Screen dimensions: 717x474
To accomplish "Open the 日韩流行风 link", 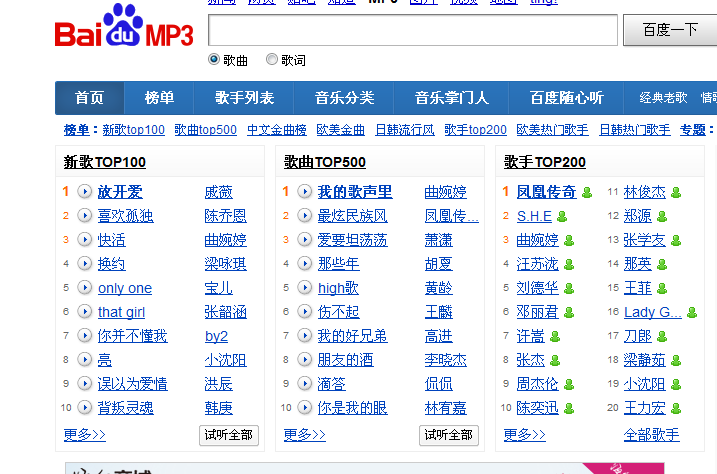I will [x=405, y=130].
